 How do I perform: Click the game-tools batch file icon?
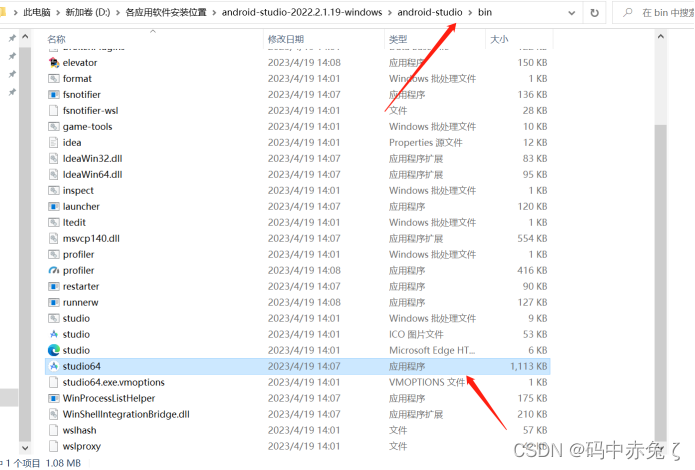click(54, 126)
